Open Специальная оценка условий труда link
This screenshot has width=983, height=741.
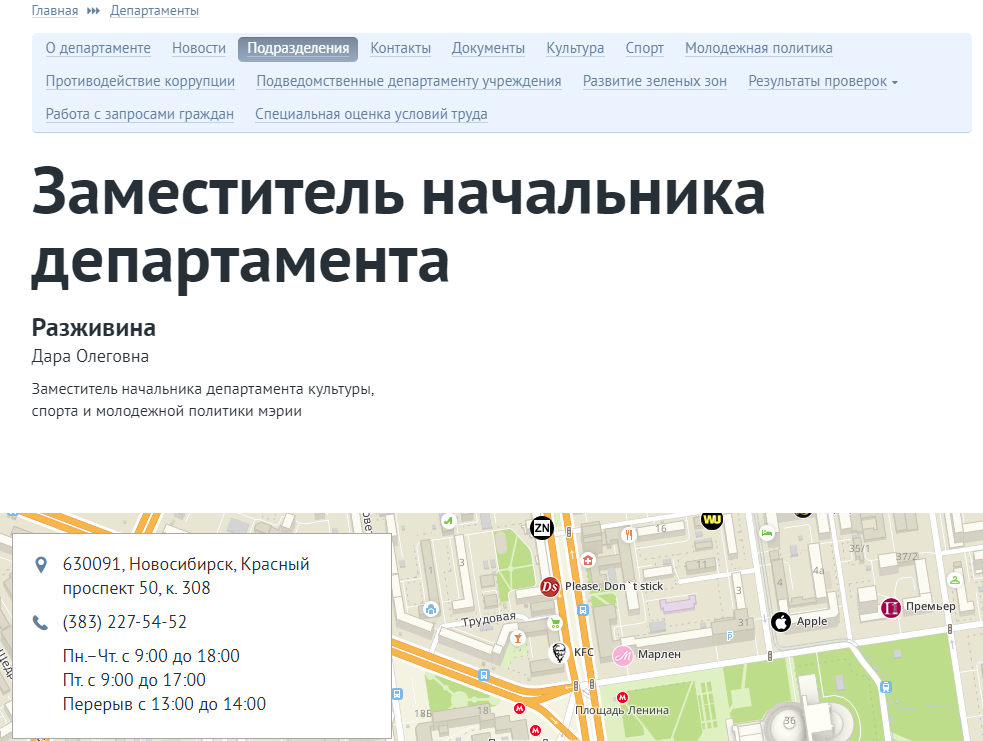click(371, 114)
